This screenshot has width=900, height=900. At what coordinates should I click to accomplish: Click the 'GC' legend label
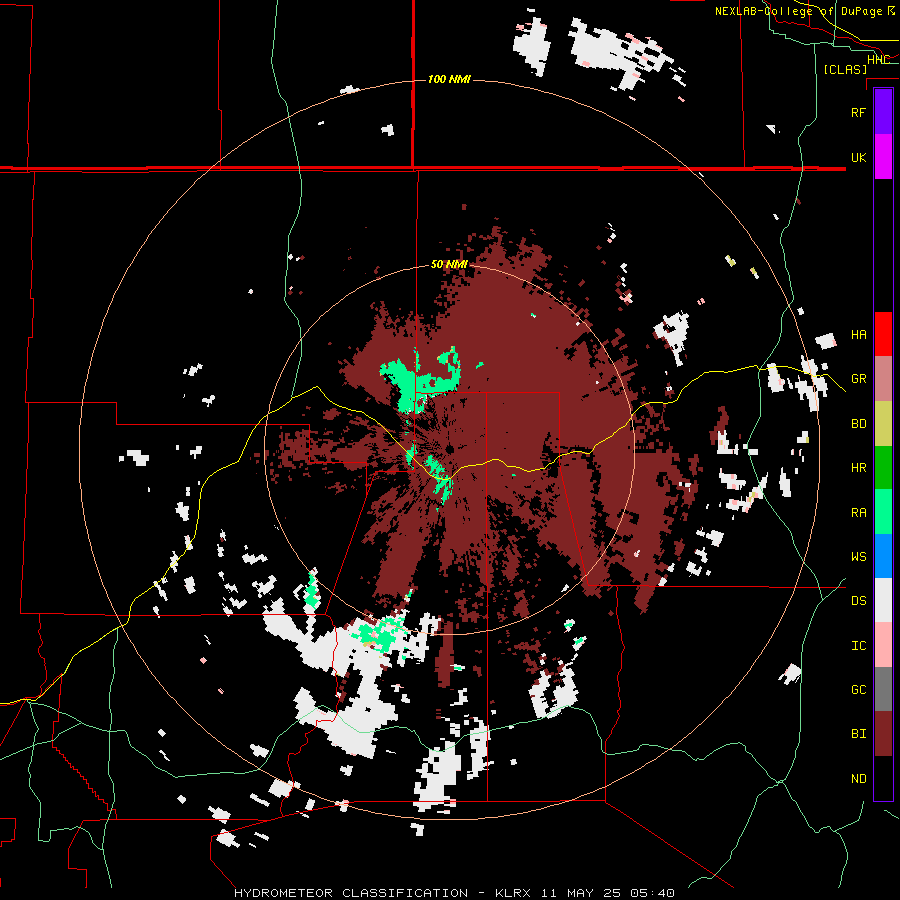(858, 689)
